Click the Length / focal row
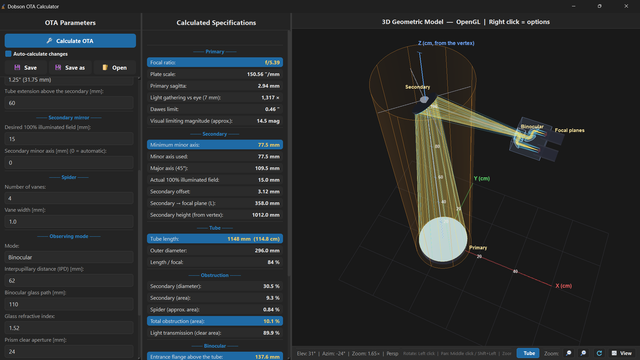Viewport: 640px width, 360px height. pos(215,262)
